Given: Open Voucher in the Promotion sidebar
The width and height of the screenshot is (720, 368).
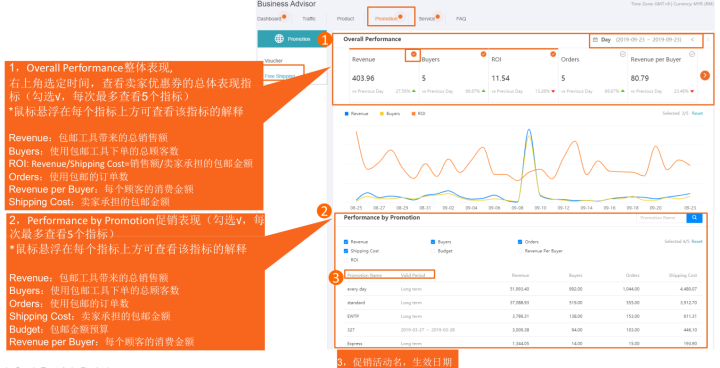Looking at the screenshot, I should 274,61.
